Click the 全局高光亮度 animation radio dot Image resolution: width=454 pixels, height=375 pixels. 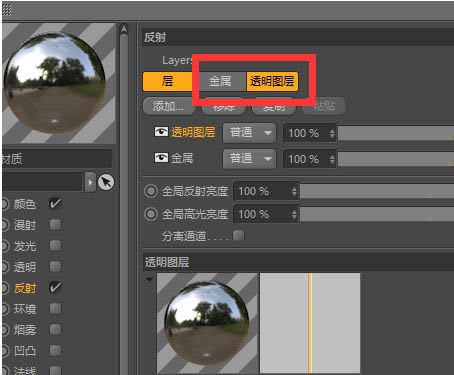click(151, 214)
